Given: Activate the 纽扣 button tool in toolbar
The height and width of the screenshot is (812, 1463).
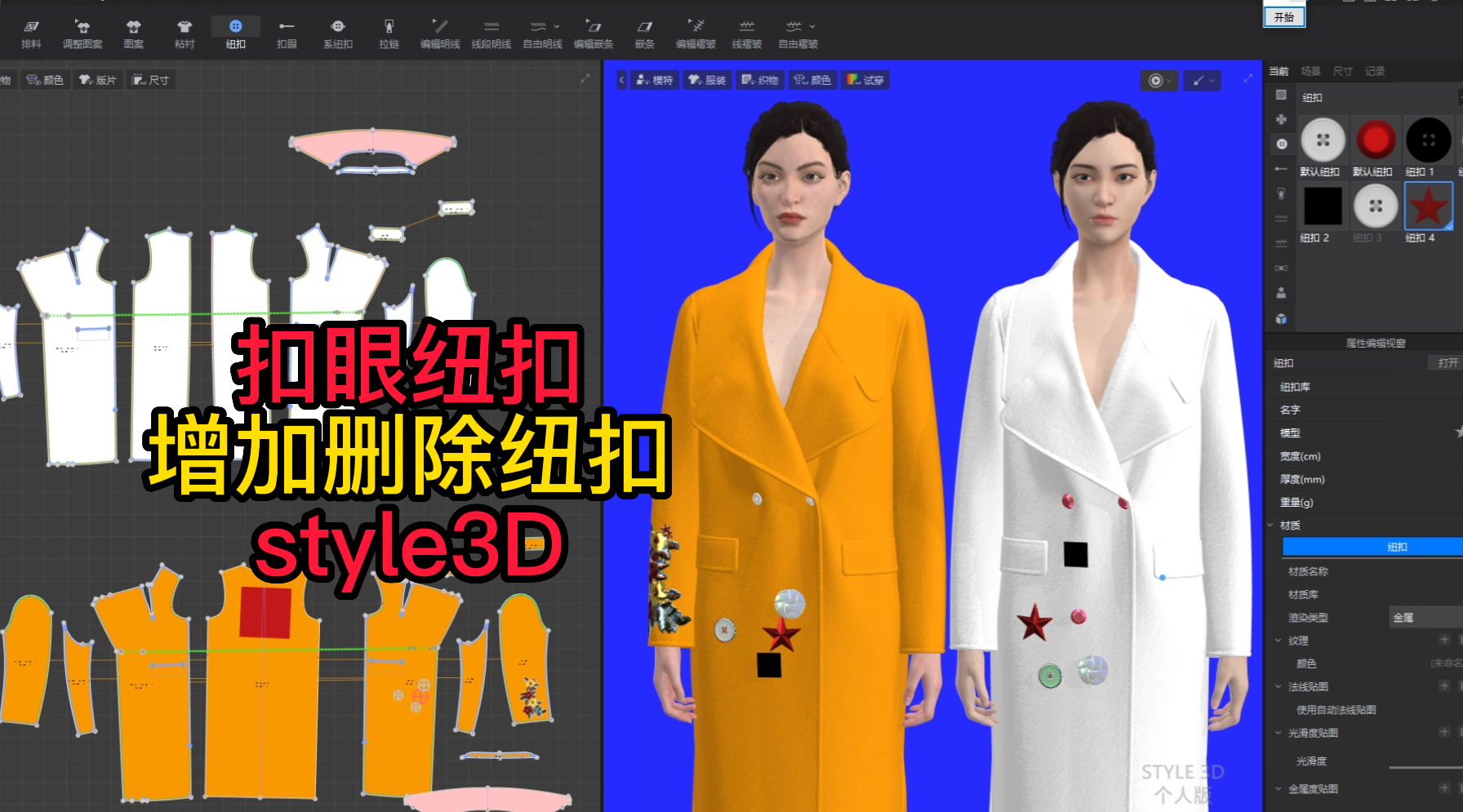Looking at the screenshot, I should tap(236, 34).
